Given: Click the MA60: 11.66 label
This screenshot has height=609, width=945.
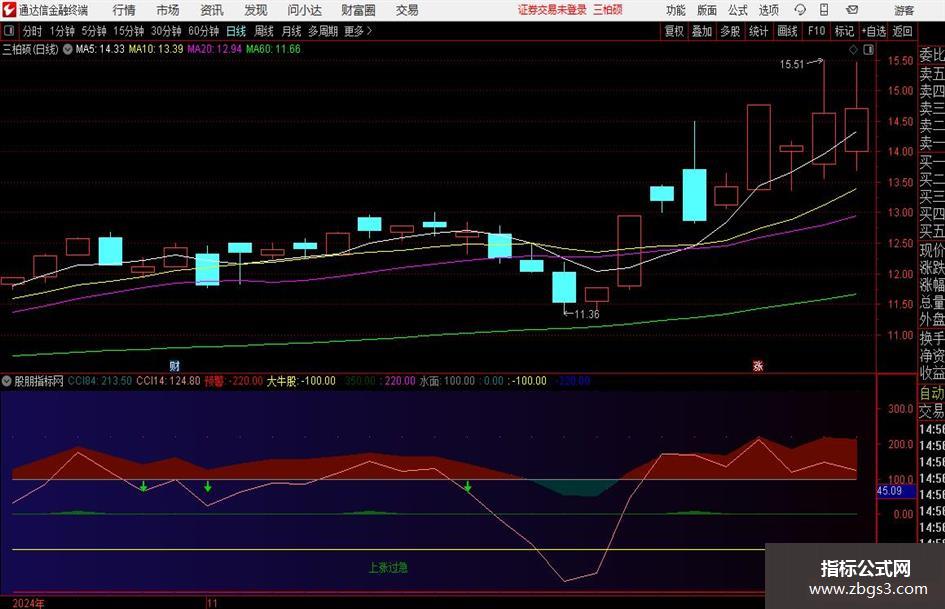Looking at the screenshot, I should [273, 49].
